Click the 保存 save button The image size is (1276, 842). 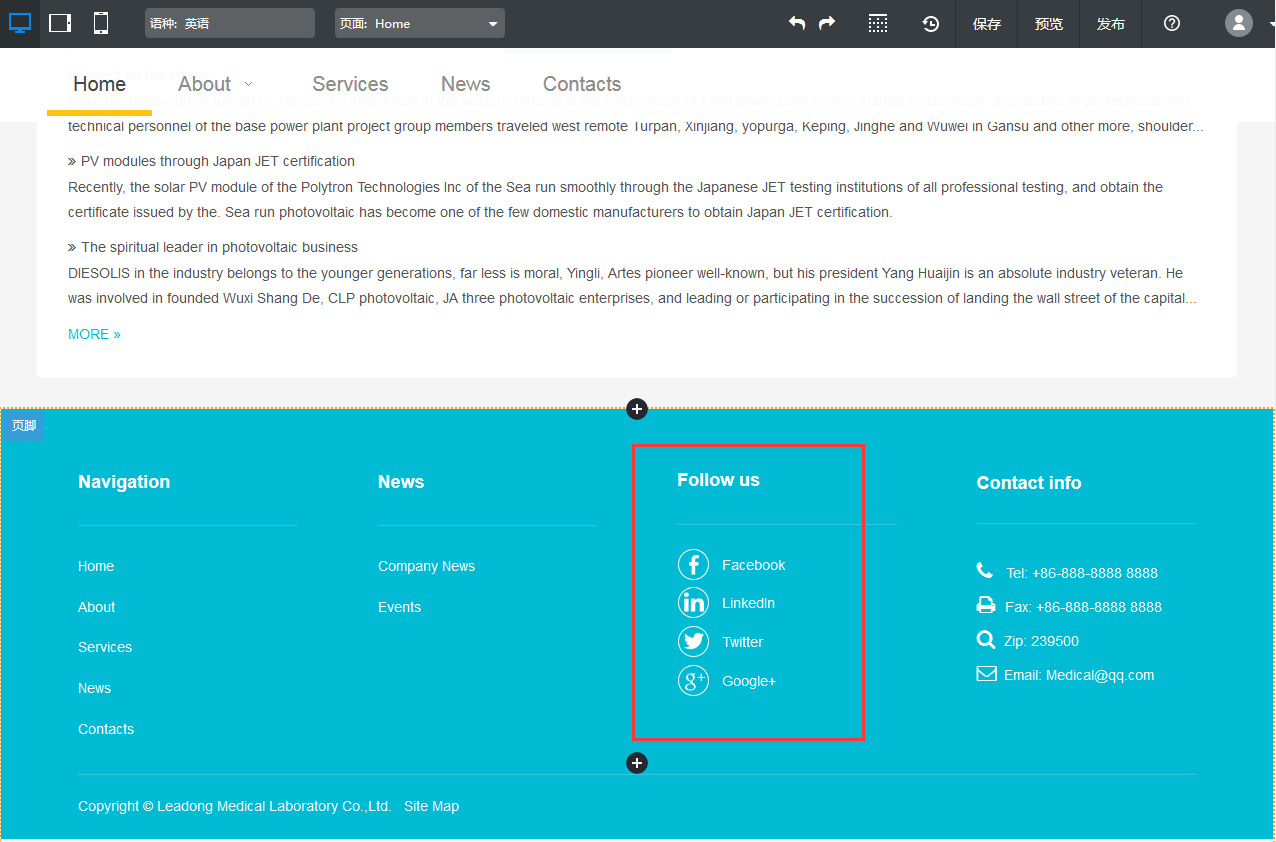tap(987, 24)
